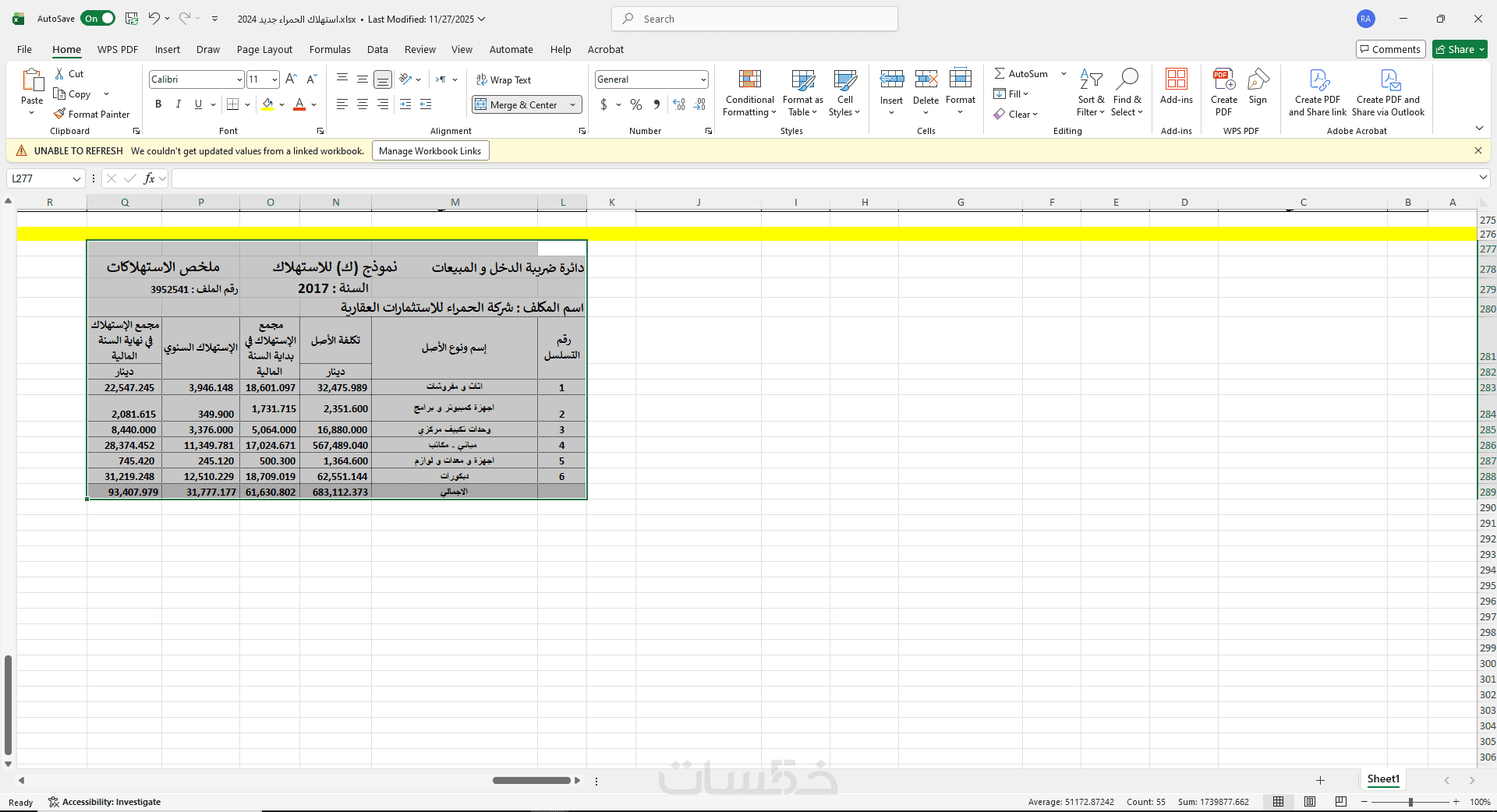The height and width of the screenshot is (812, 1497).
Task: Click the Paste clipboard icon
Action: point(32,79)
